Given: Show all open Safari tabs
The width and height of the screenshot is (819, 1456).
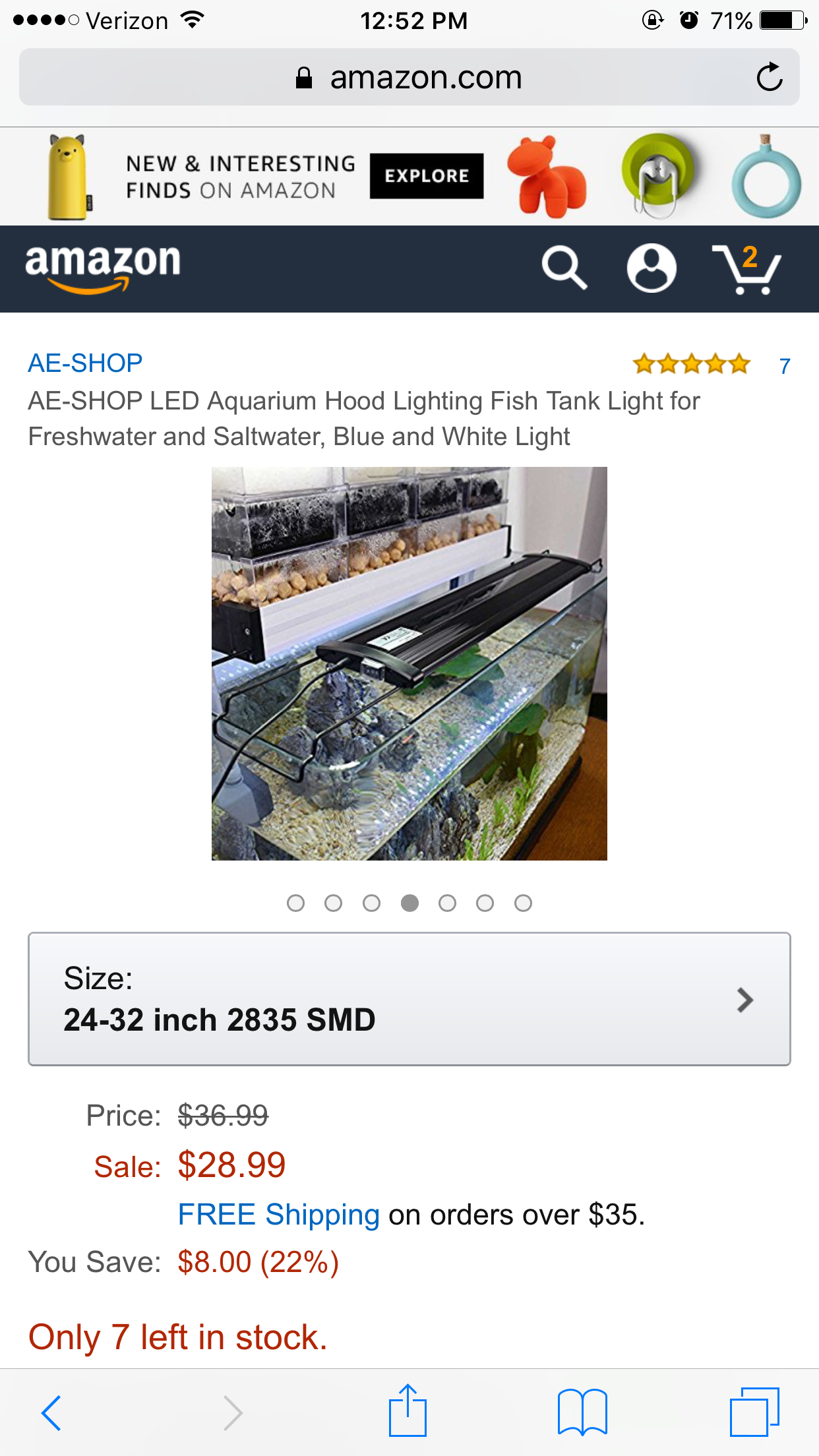Looking at the screenshot, I should pos(754,1411).
